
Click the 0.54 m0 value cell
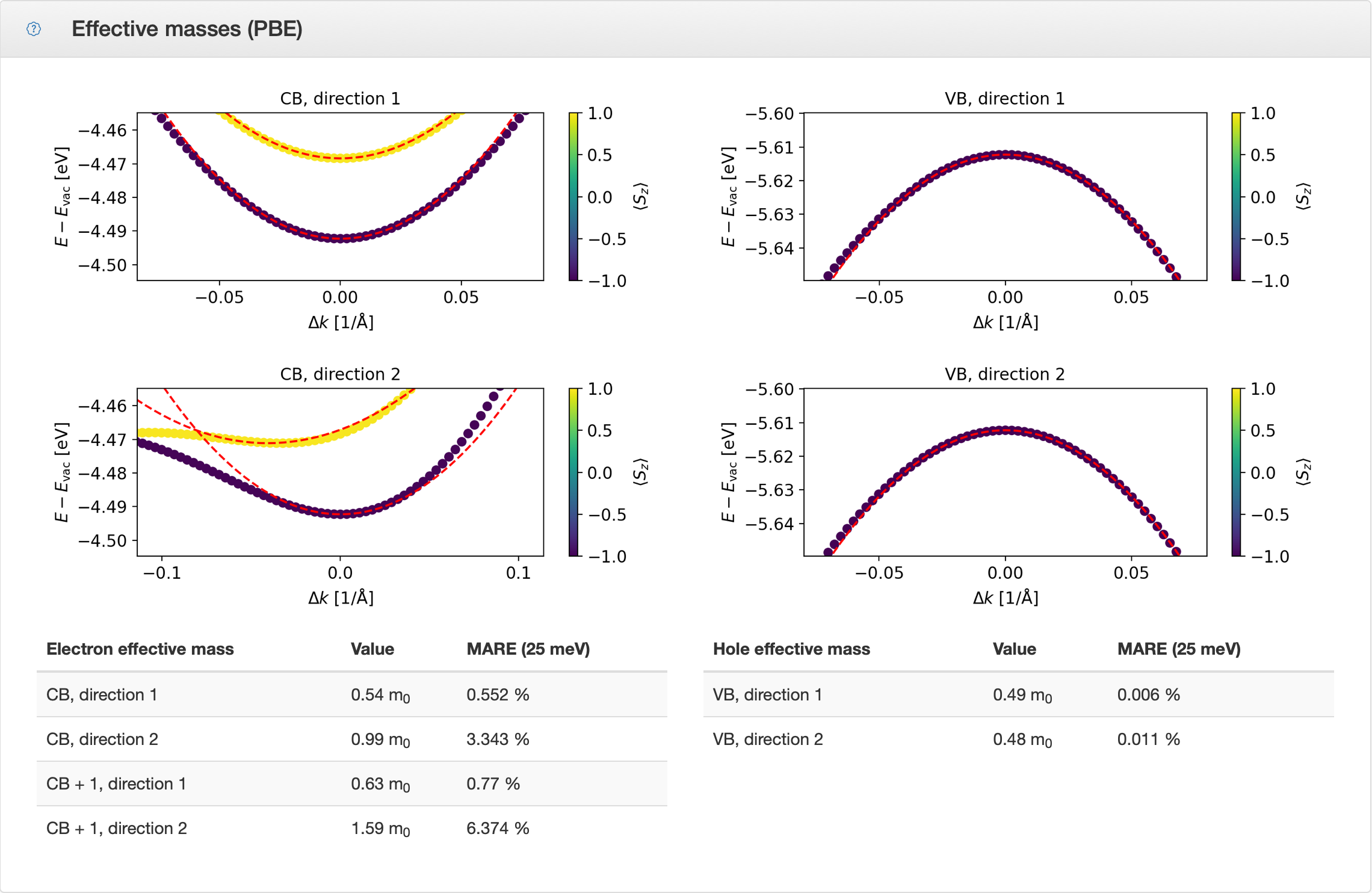coord(380,695)
